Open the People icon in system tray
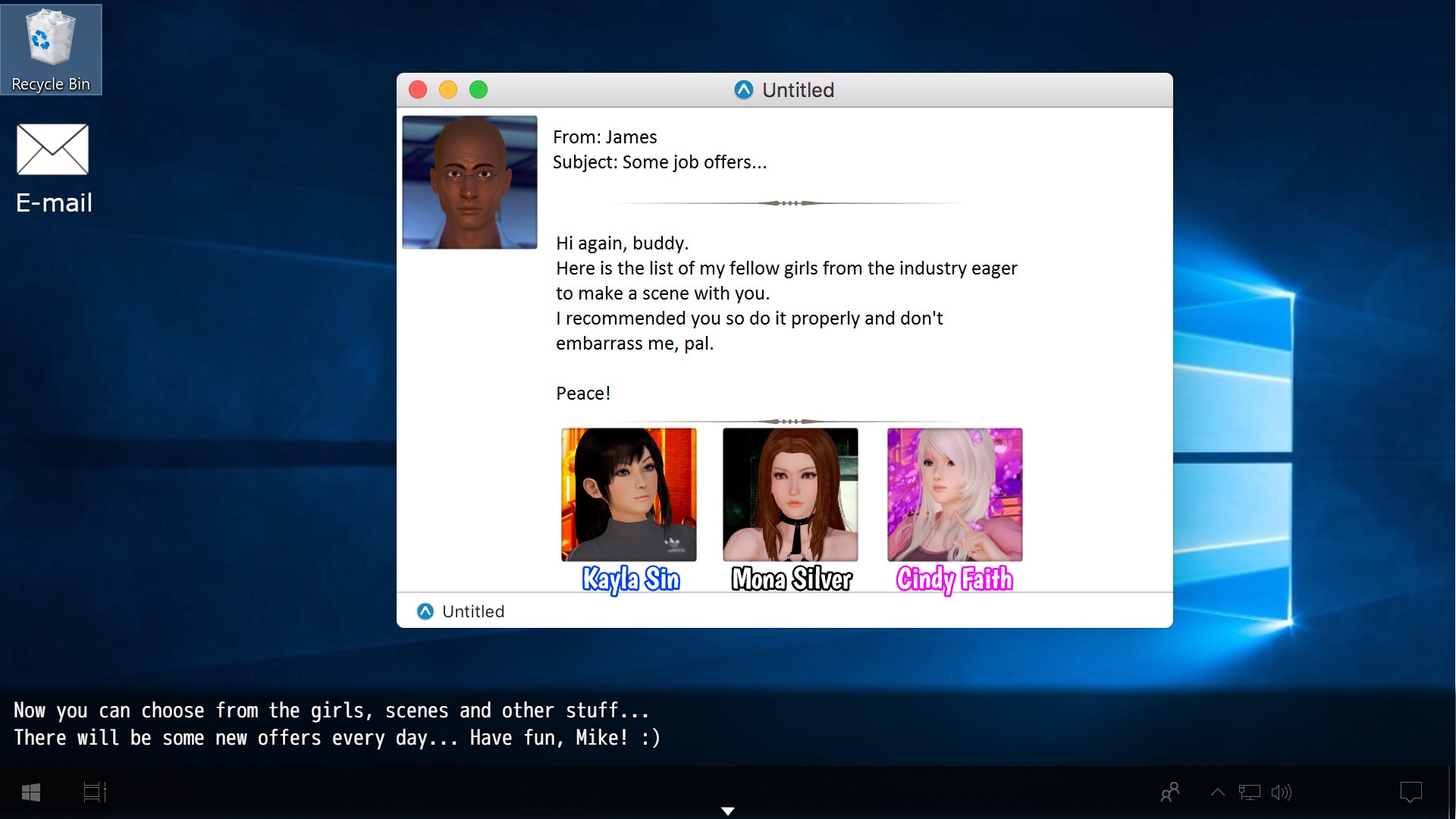 (1170, 792)
